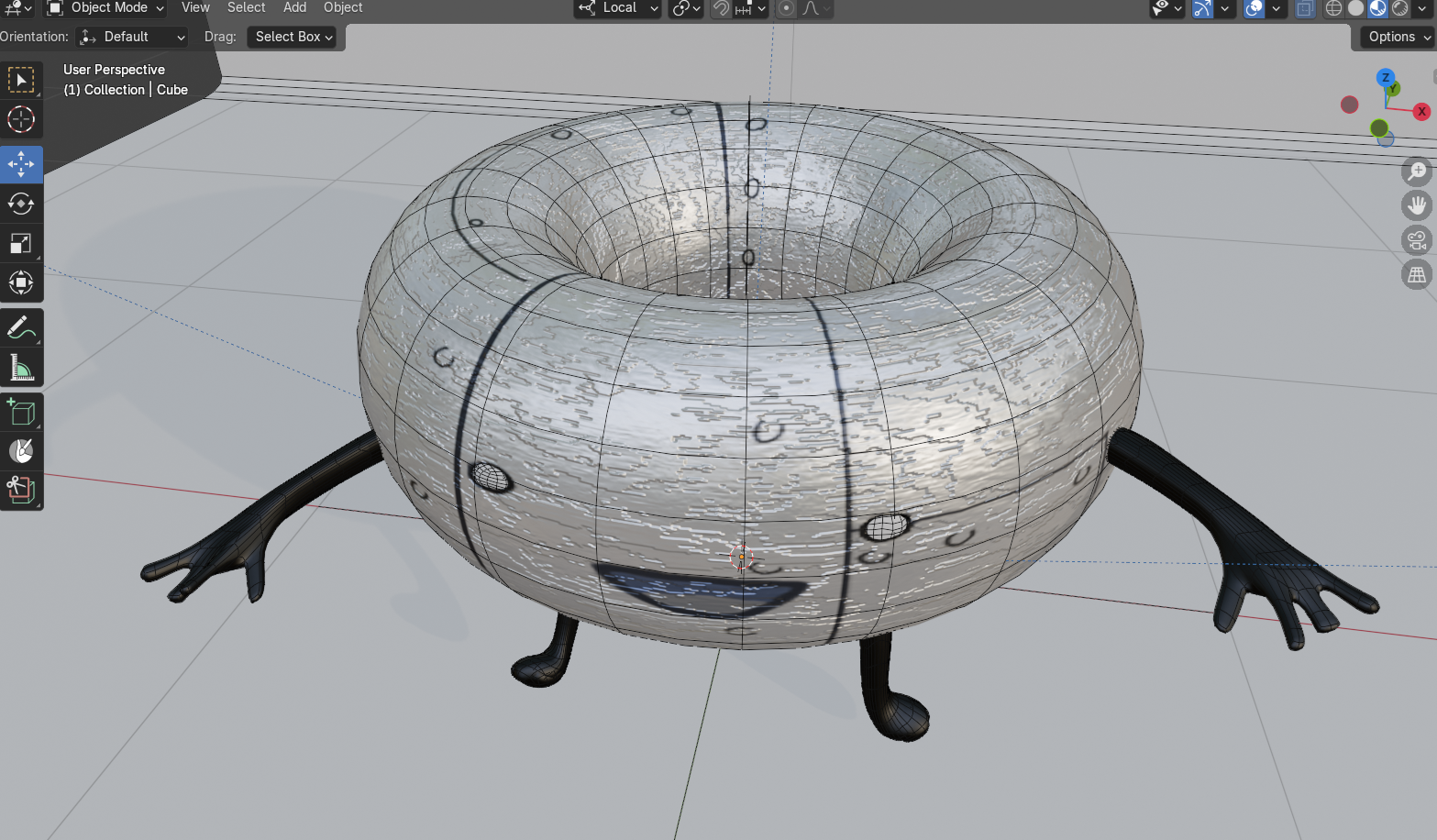
Task: Activate the 3D Cursor tool
Action: coord(21,120)
